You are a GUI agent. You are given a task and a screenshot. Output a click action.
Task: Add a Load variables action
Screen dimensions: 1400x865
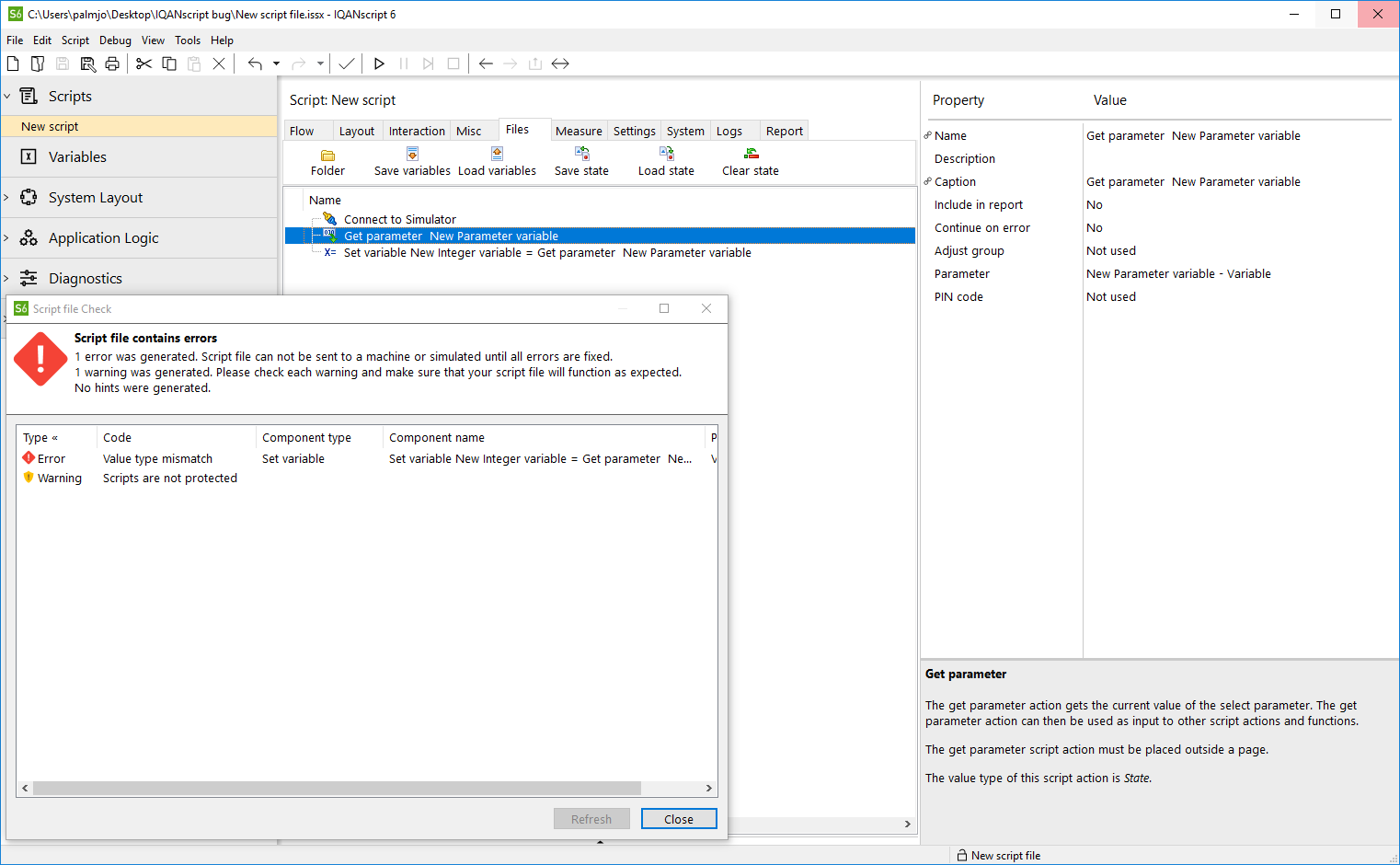(497, 162)
